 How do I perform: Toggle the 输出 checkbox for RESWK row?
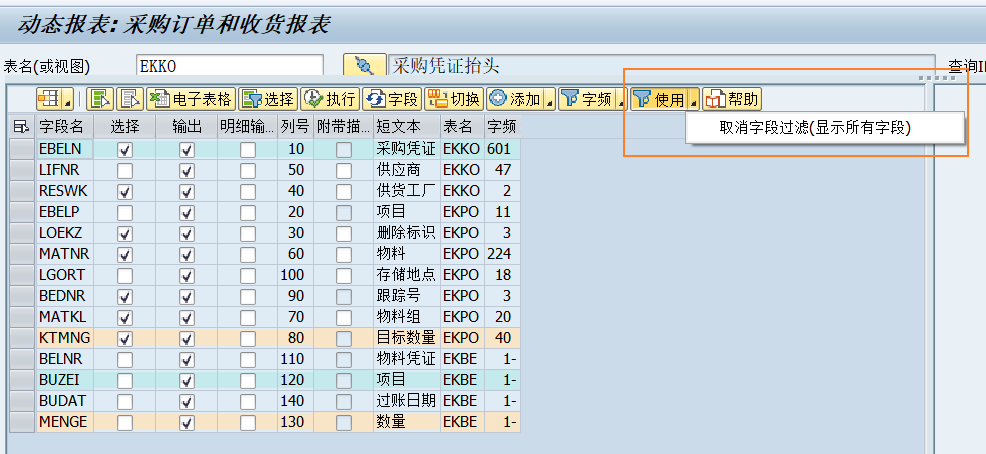pyautogui.click(x=187, y=191)
